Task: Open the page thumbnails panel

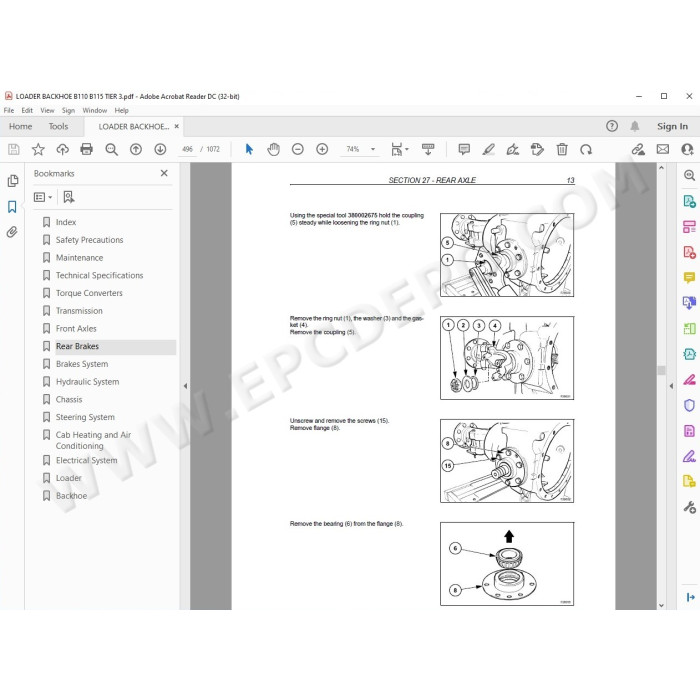Action: 12,180
